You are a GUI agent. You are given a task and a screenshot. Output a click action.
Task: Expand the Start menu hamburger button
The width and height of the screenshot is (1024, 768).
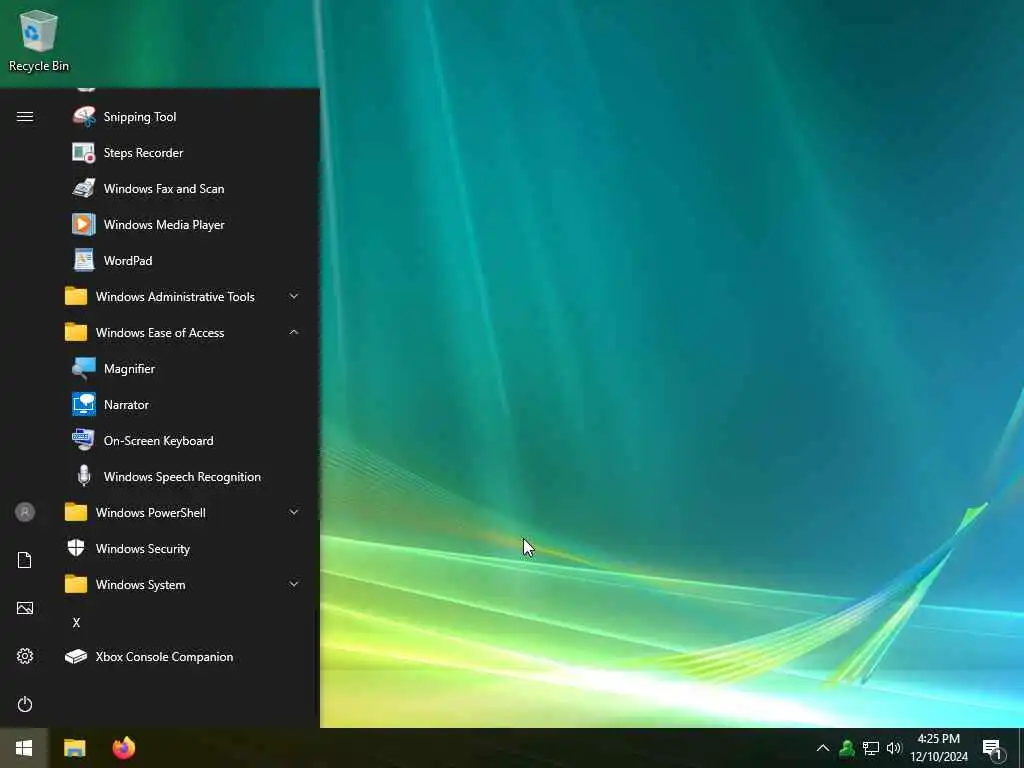pyautogui.click(x=25, y=117)
